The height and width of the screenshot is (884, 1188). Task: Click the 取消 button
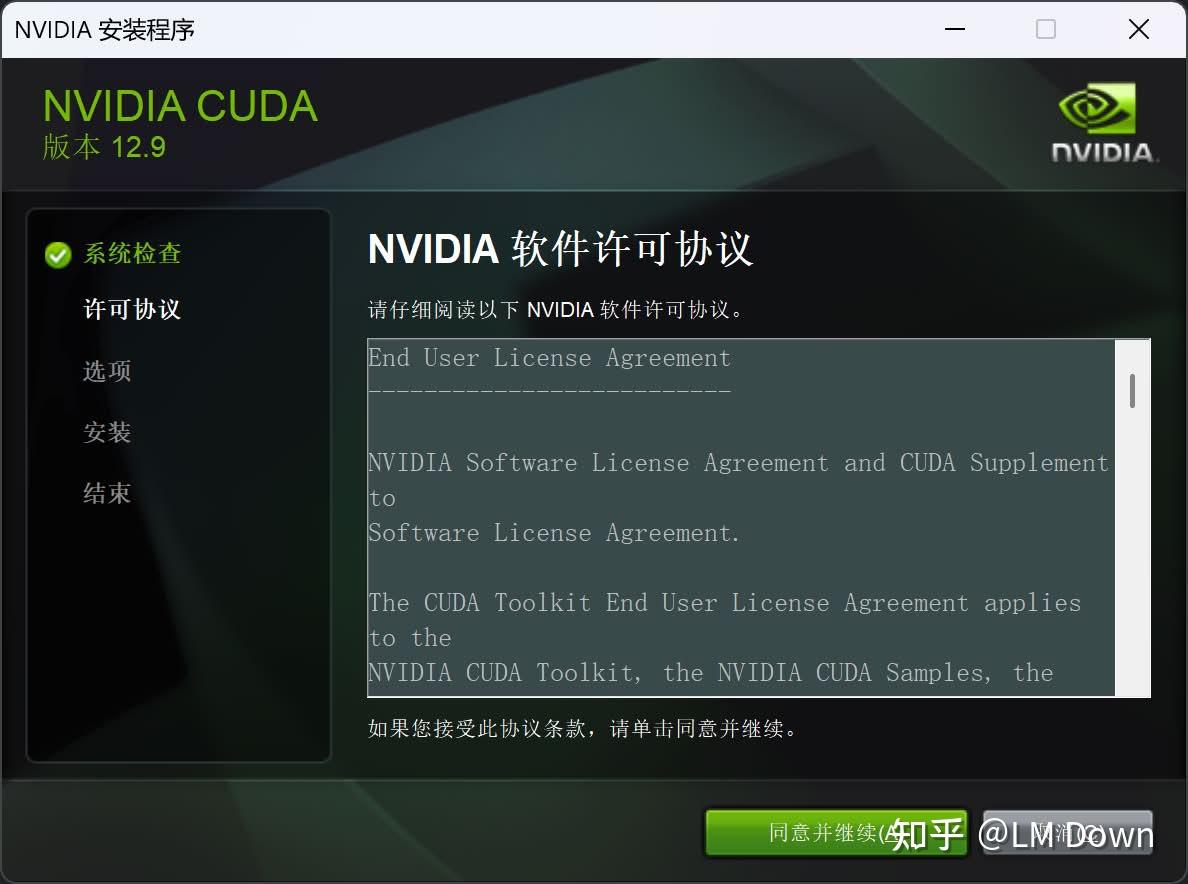(1067, 833)
